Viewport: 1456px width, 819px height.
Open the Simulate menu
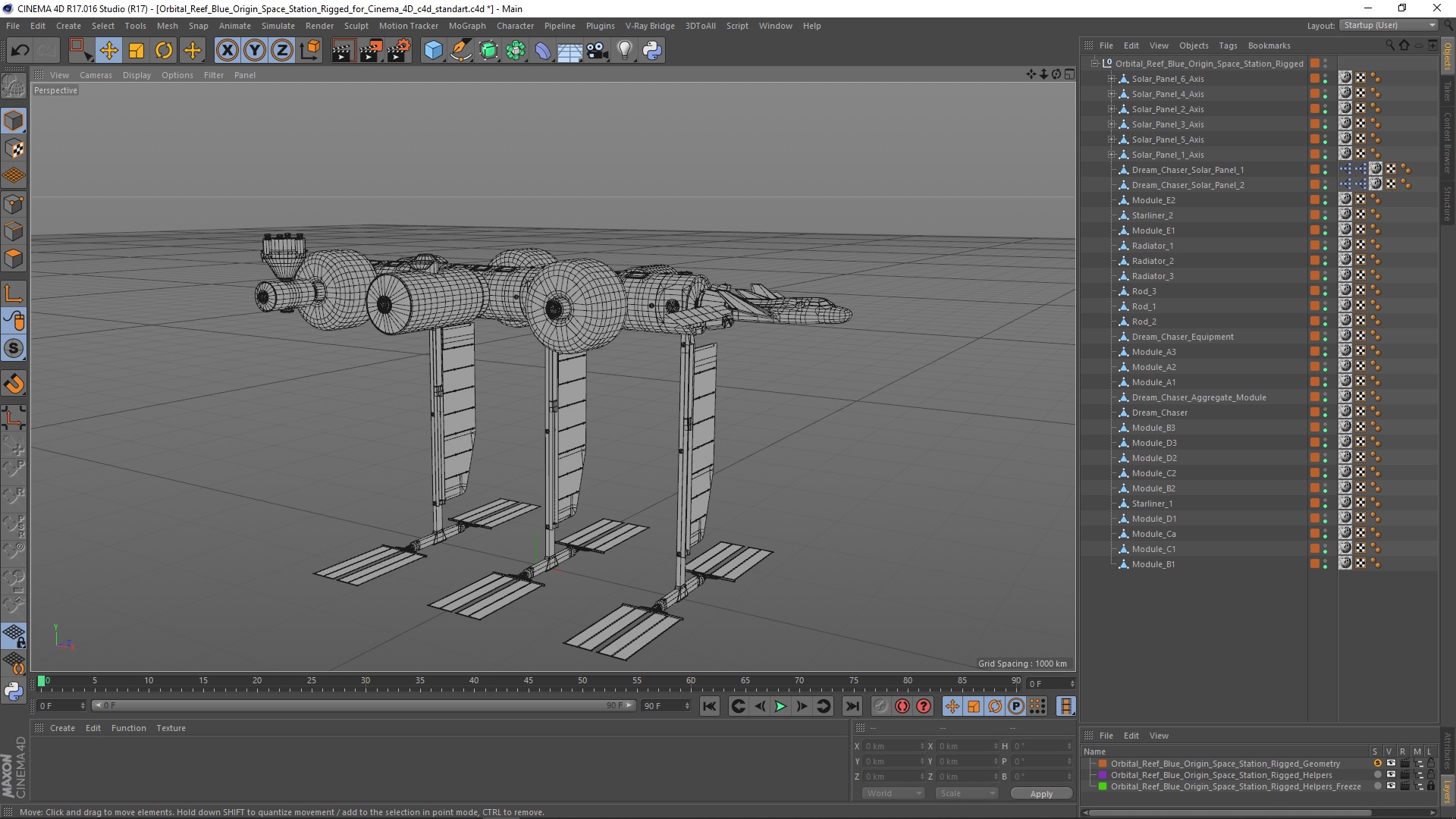click(x=278, y=26)
